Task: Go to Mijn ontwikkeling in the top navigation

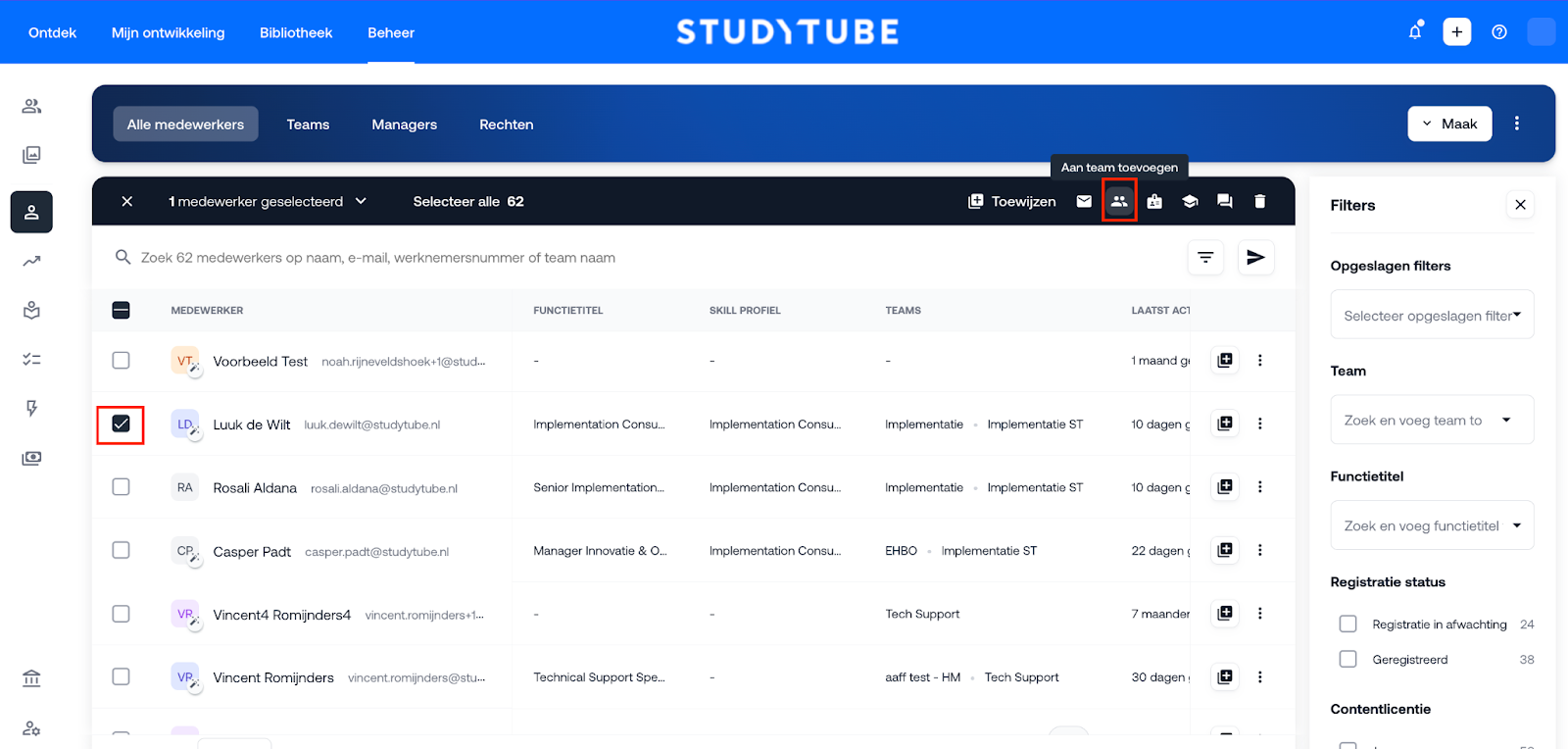Action: coord(169,32)
